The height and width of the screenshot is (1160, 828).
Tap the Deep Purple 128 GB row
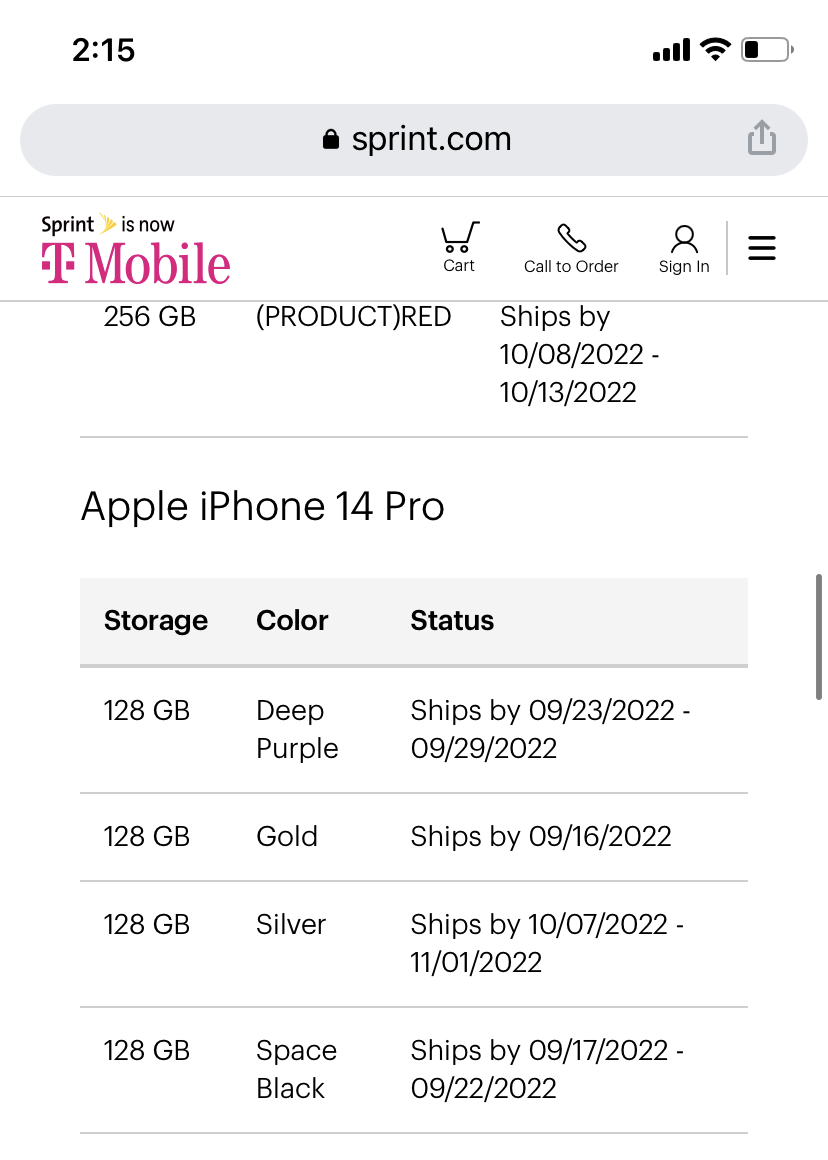[x=414, y=730]
